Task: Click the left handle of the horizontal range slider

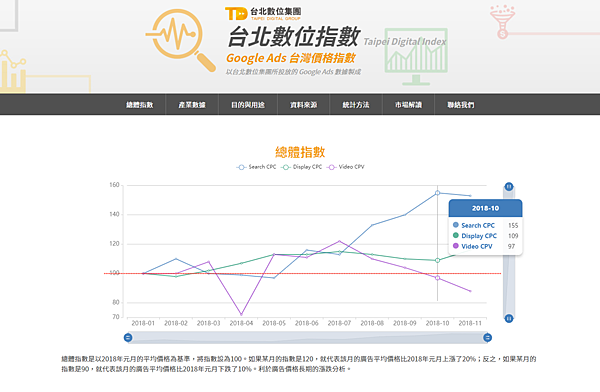Action: pos(128,338)
